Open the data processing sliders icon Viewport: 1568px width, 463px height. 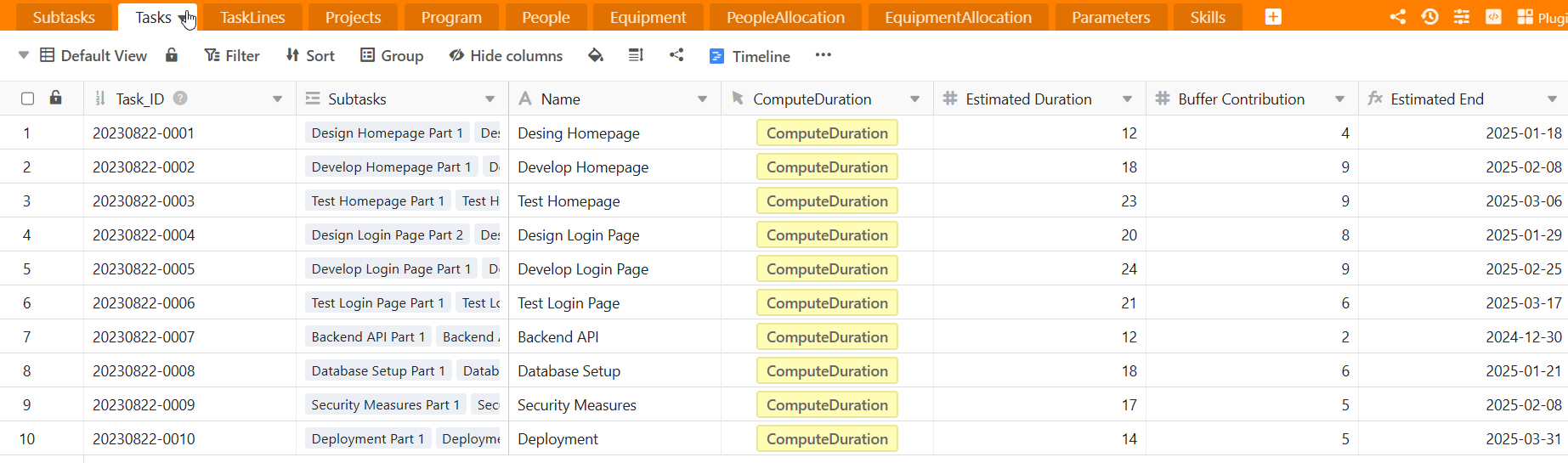pos(1461,17)
